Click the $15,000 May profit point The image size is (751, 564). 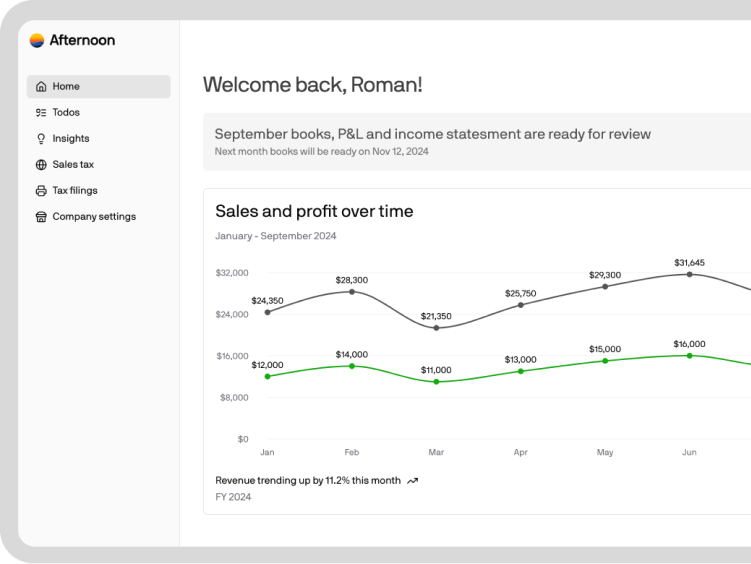tap(605, 361)
